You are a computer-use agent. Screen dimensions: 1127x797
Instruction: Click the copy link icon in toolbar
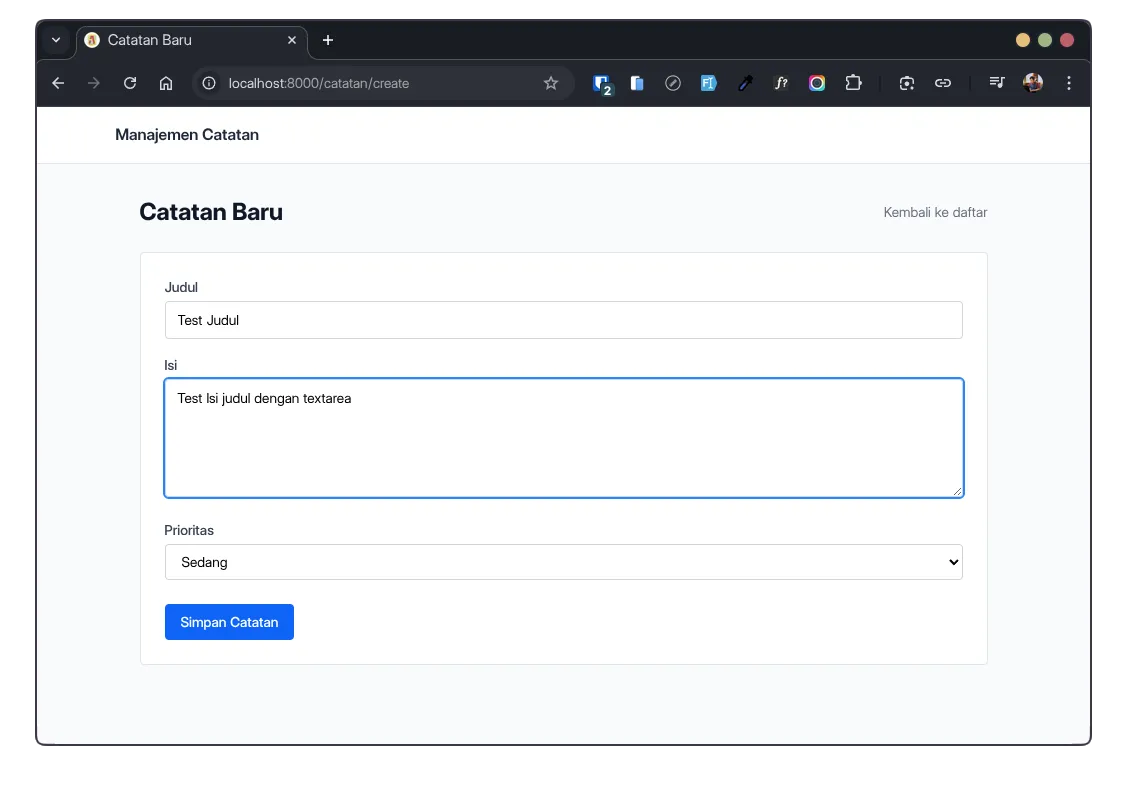(943, 83)
